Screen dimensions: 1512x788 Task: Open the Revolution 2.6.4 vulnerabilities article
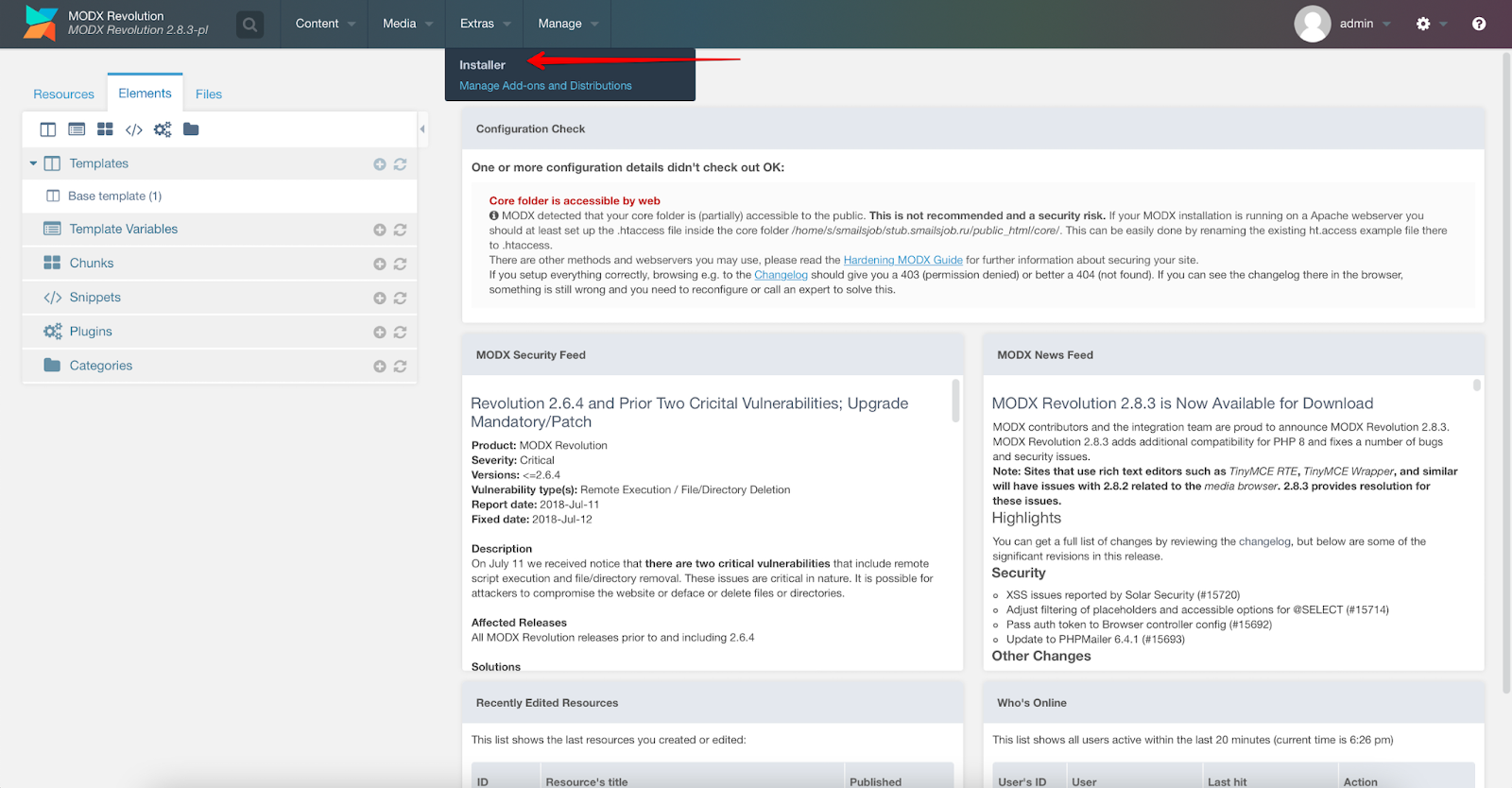tap(689, 412)
